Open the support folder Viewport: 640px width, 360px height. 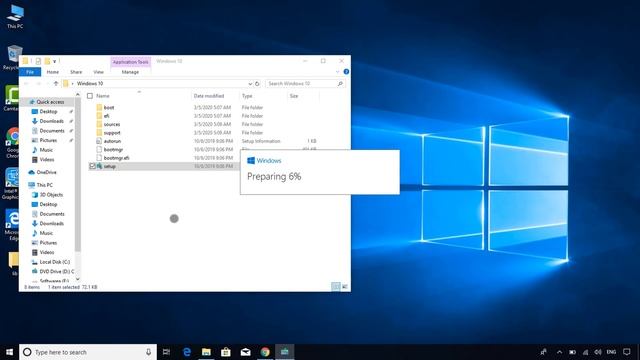(111, 133)
